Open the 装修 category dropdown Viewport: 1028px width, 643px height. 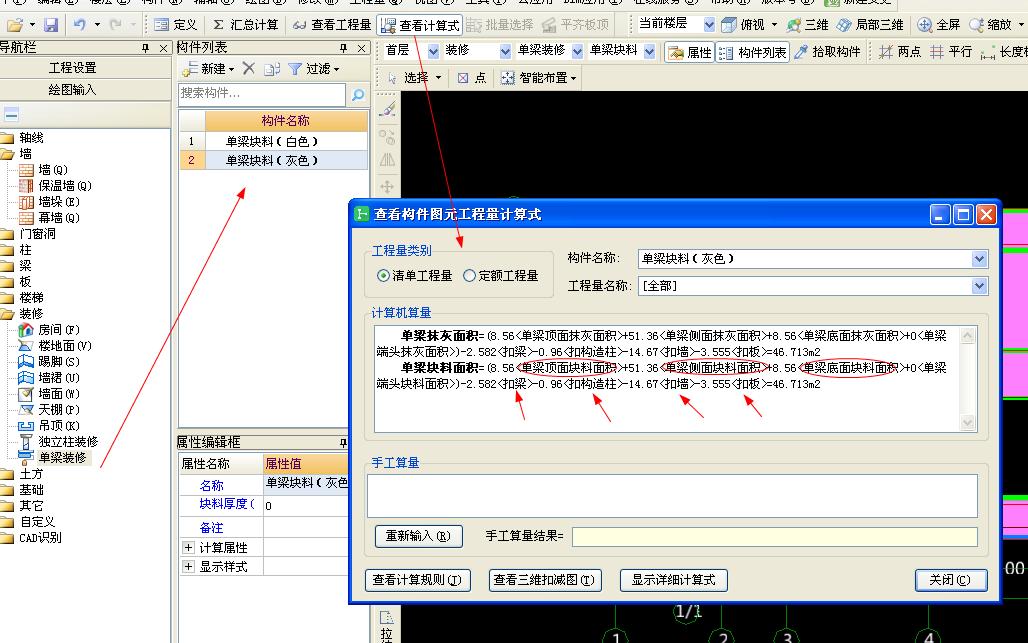pos(505,51)
